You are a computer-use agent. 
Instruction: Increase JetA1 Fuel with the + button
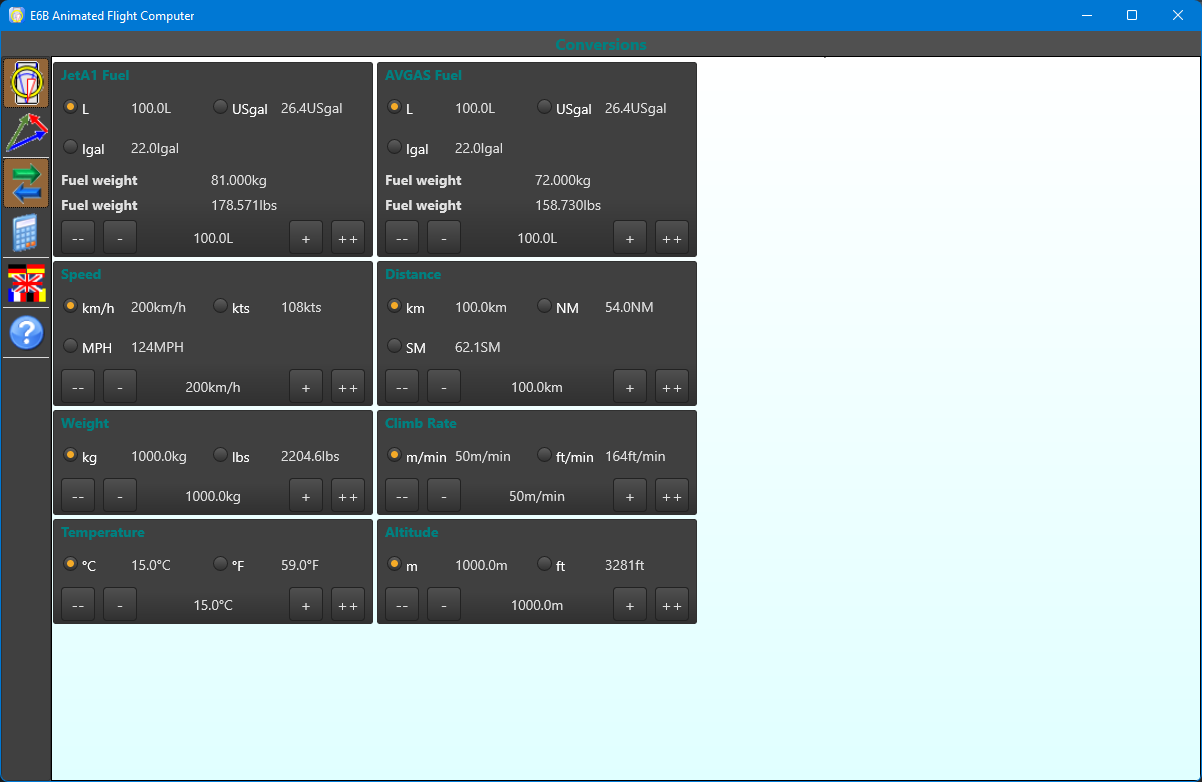click(306, 238)
